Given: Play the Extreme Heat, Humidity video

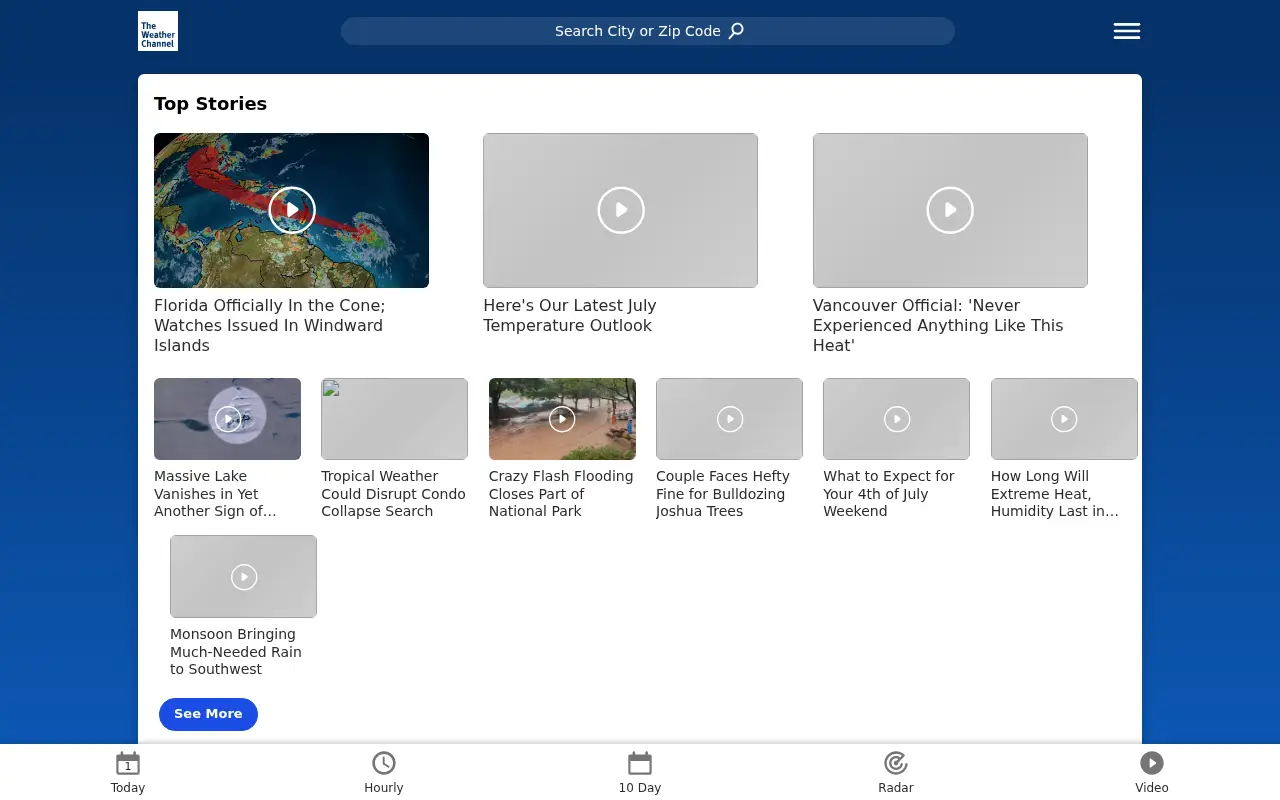Looking at the screenshot, I should click(1064, 419).
